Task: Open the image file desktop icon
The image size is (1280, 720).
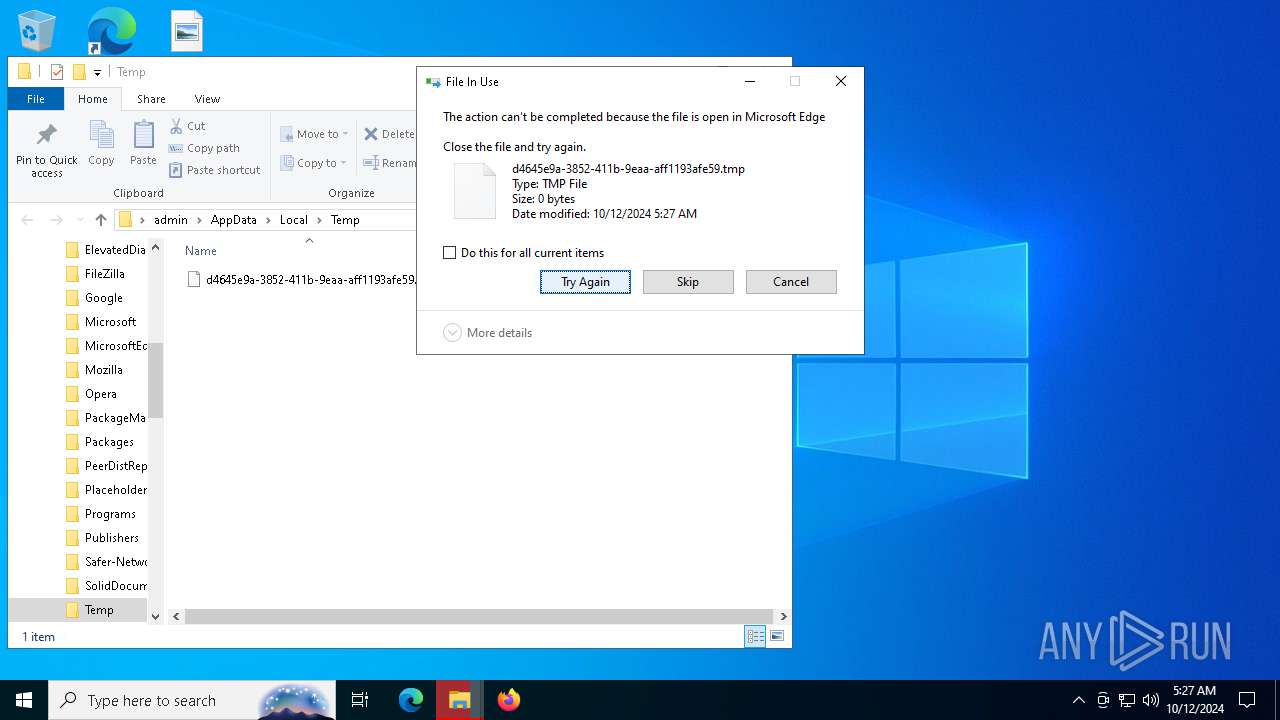Action: (187, 30)
